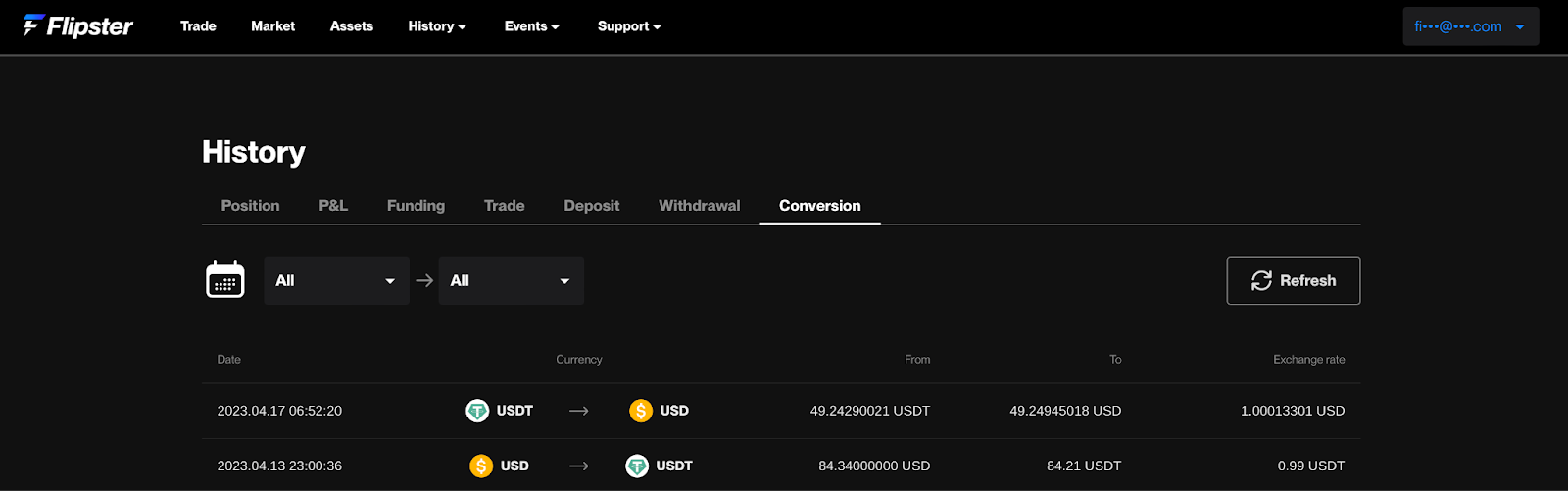Open the History menu in navbar
This screenshot has height=491, width=1568.
(437, 26)
